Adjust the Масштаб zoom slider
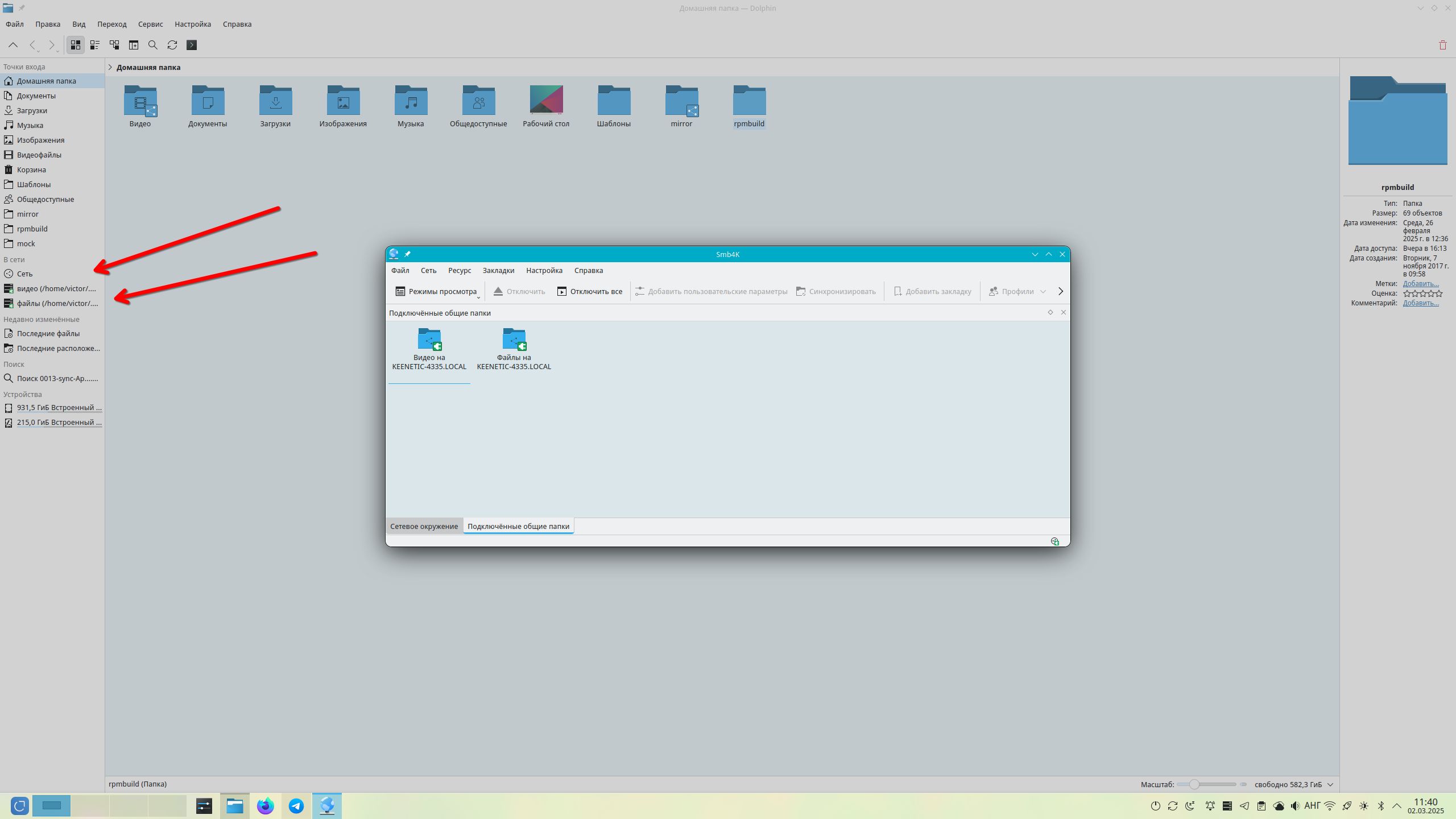This screenshot has width=1456, height=819. coord(1194,784)
